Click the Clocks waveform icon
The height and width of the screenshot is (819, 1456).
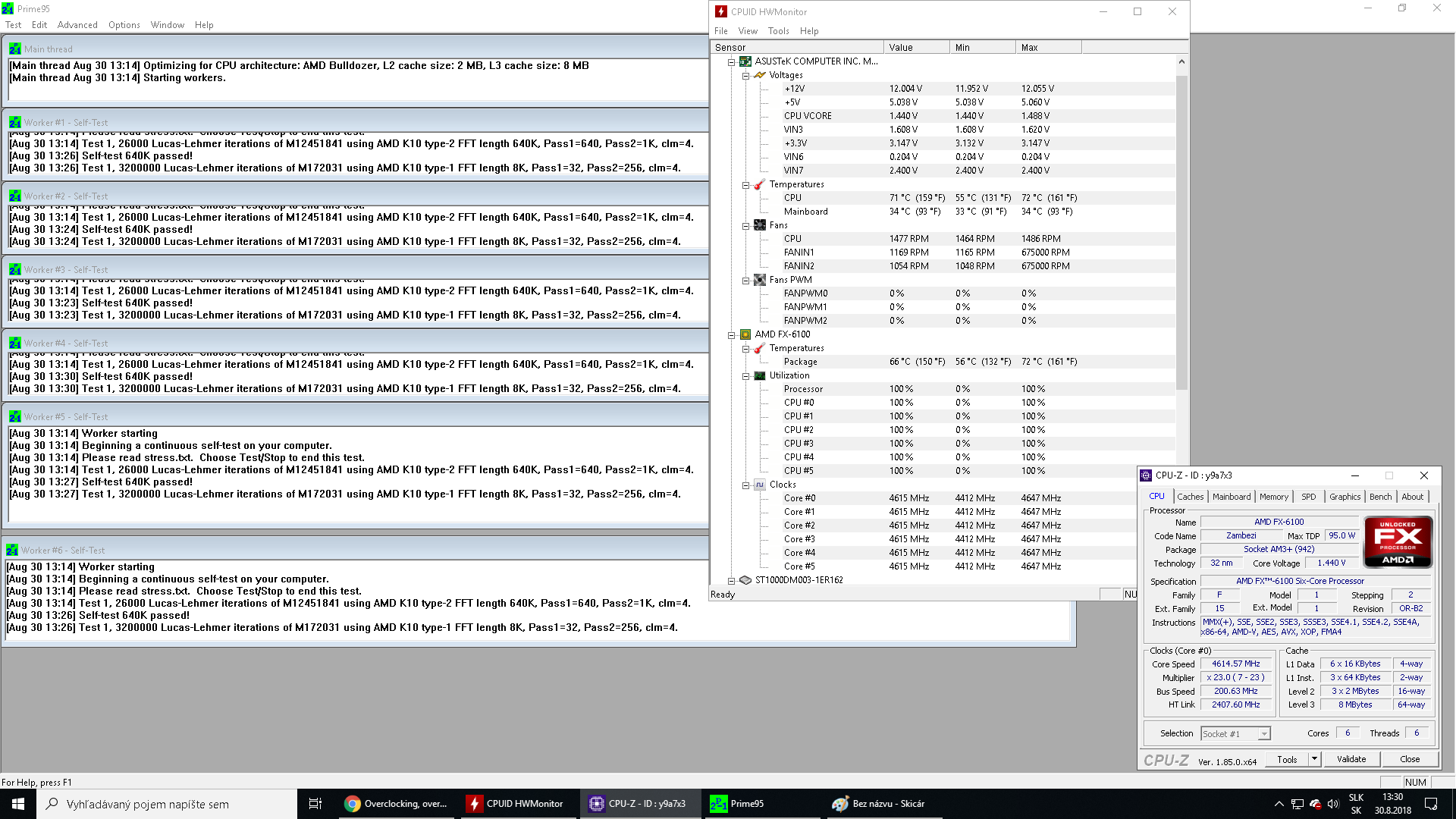pos(759,485)
